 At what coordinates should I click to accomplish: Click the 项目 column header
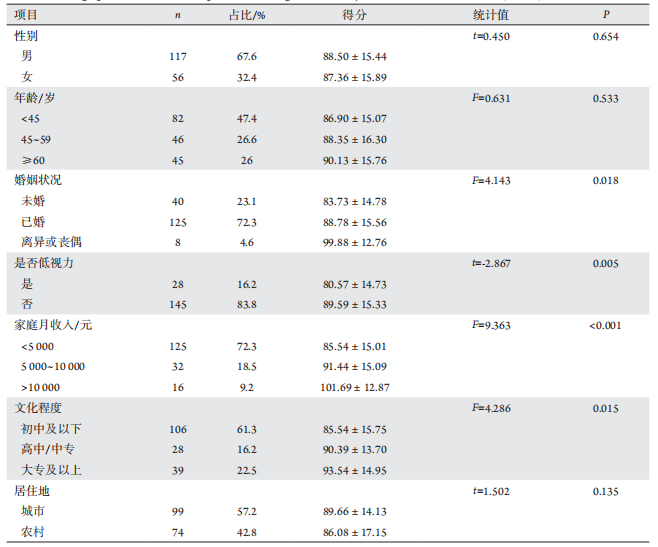click(x=26, y=15)
